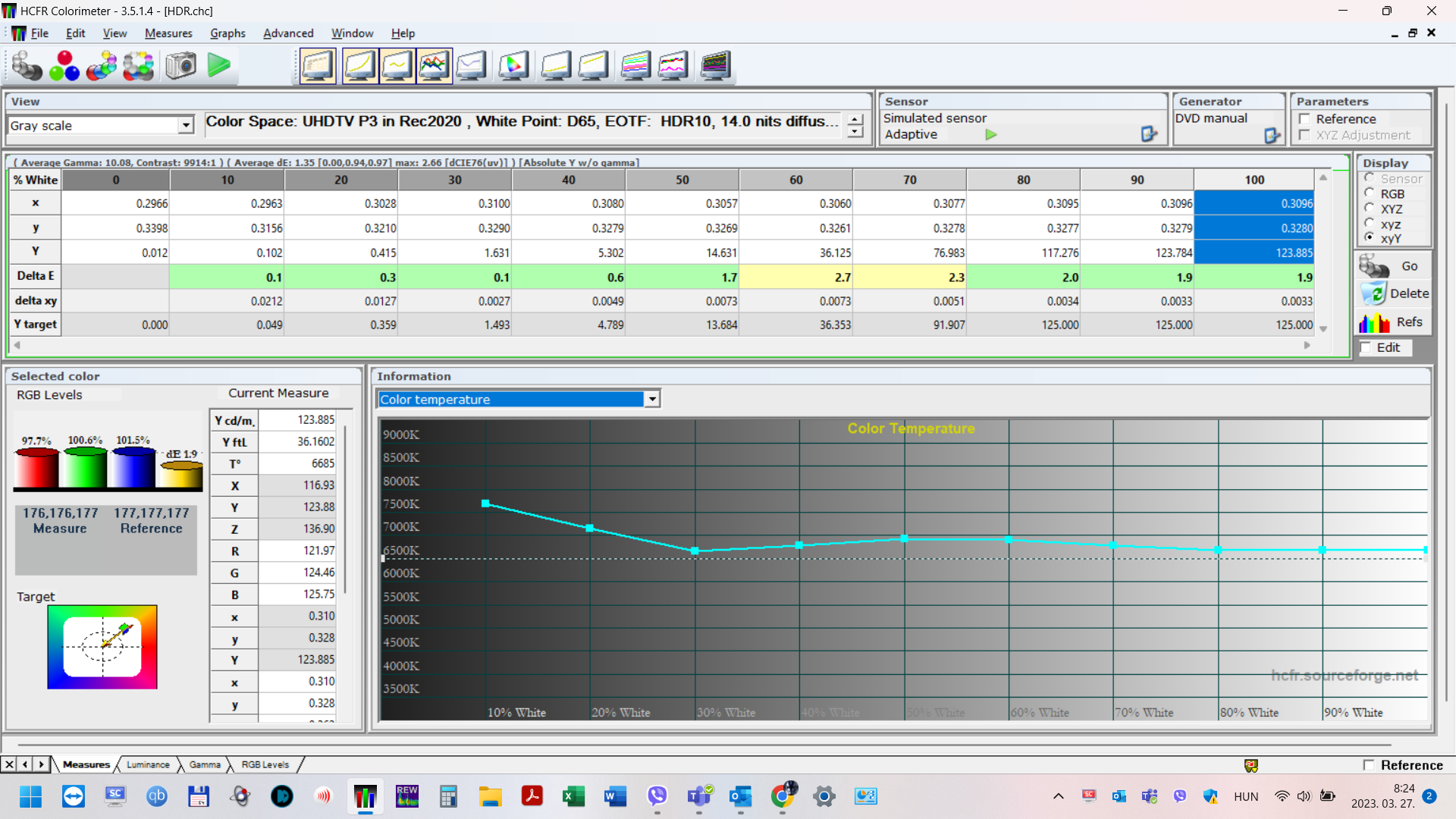Open the CIE diagram graph icon
The height and width of the screenshot is (819, 1456).
pos(513,66)
